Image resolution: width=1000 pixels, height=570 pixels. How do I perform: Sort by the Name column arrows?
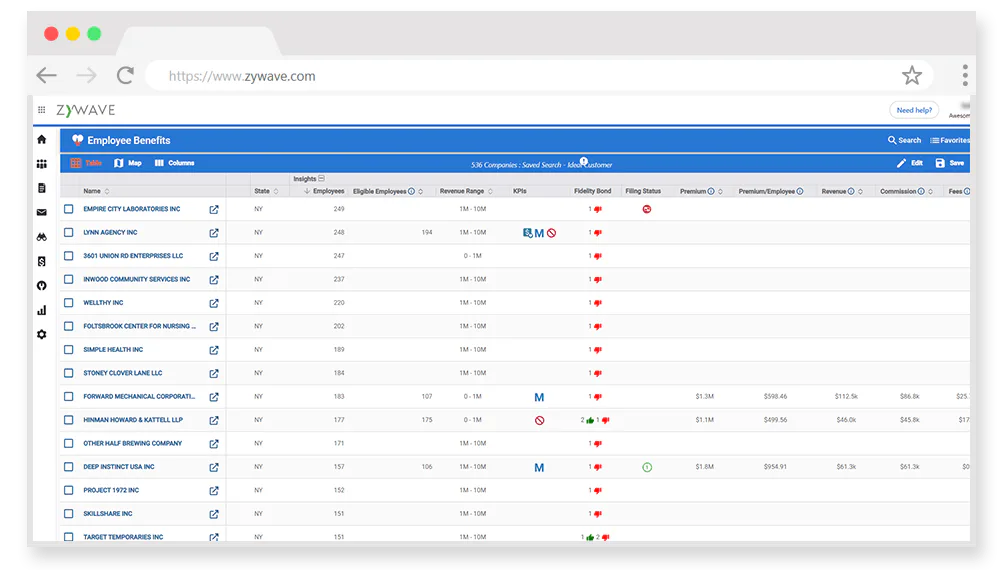click(x=107, y=191)
